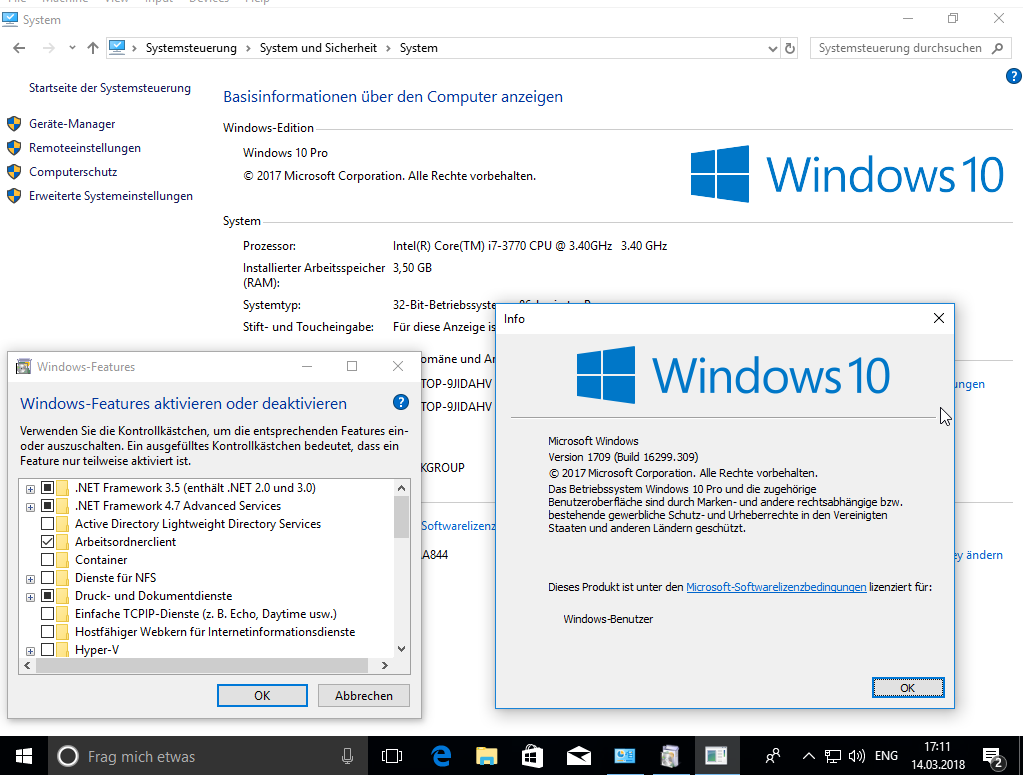
Task: Click OK in Info dialog
Action: pos(908,688)
